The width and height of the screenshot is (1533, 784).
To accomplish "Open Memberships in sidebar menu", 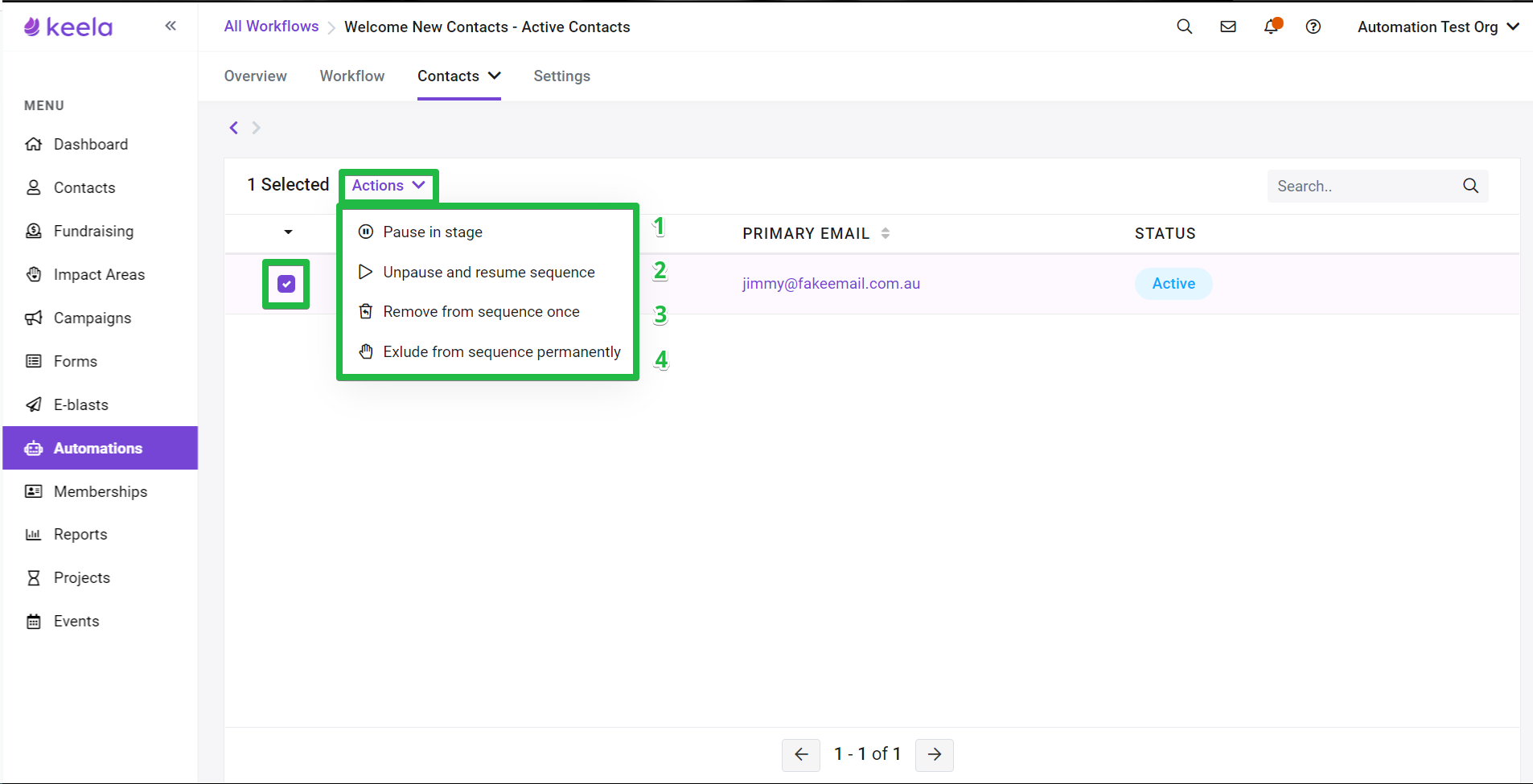I will 101,491.
